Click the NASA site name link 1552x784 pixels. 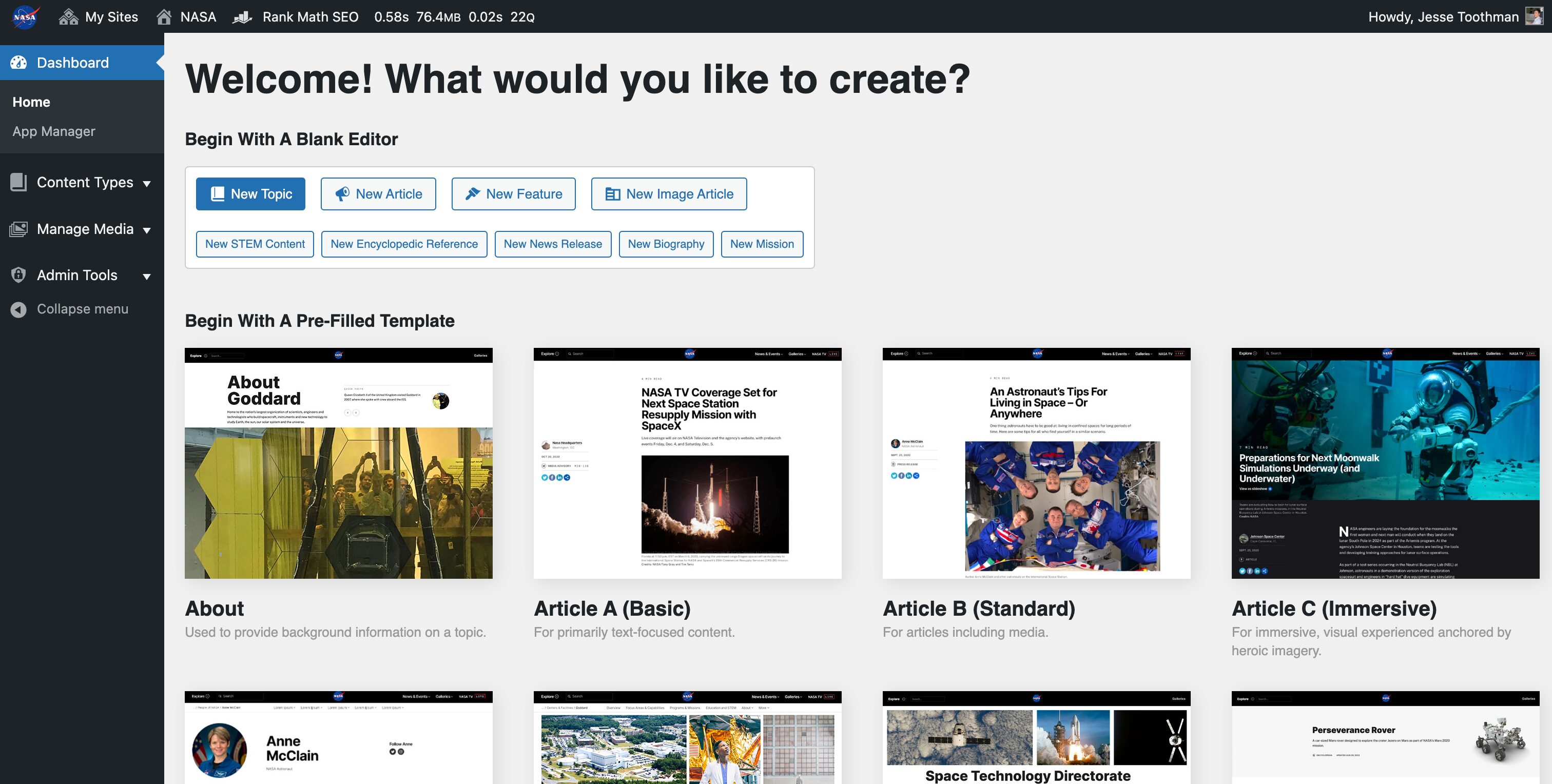tap(186, 17)
